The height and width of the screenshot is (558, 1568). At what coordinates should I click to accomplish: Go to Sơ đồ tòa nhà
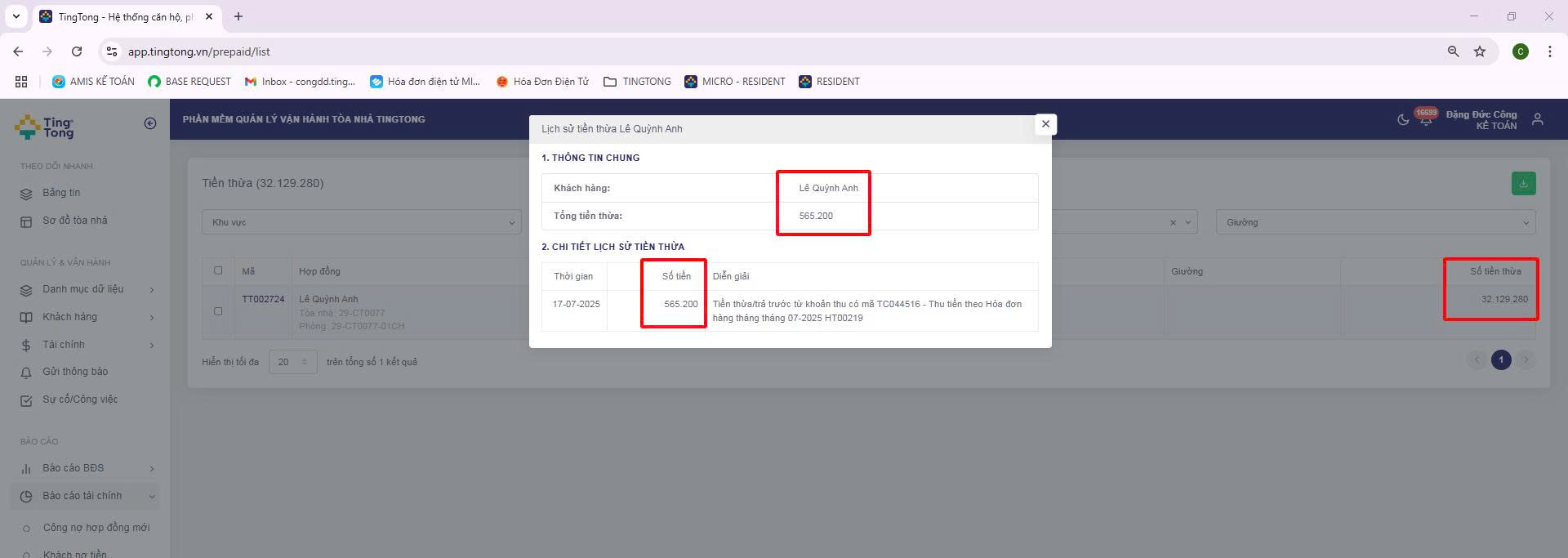pyautogui.click(x=74, y=221)
